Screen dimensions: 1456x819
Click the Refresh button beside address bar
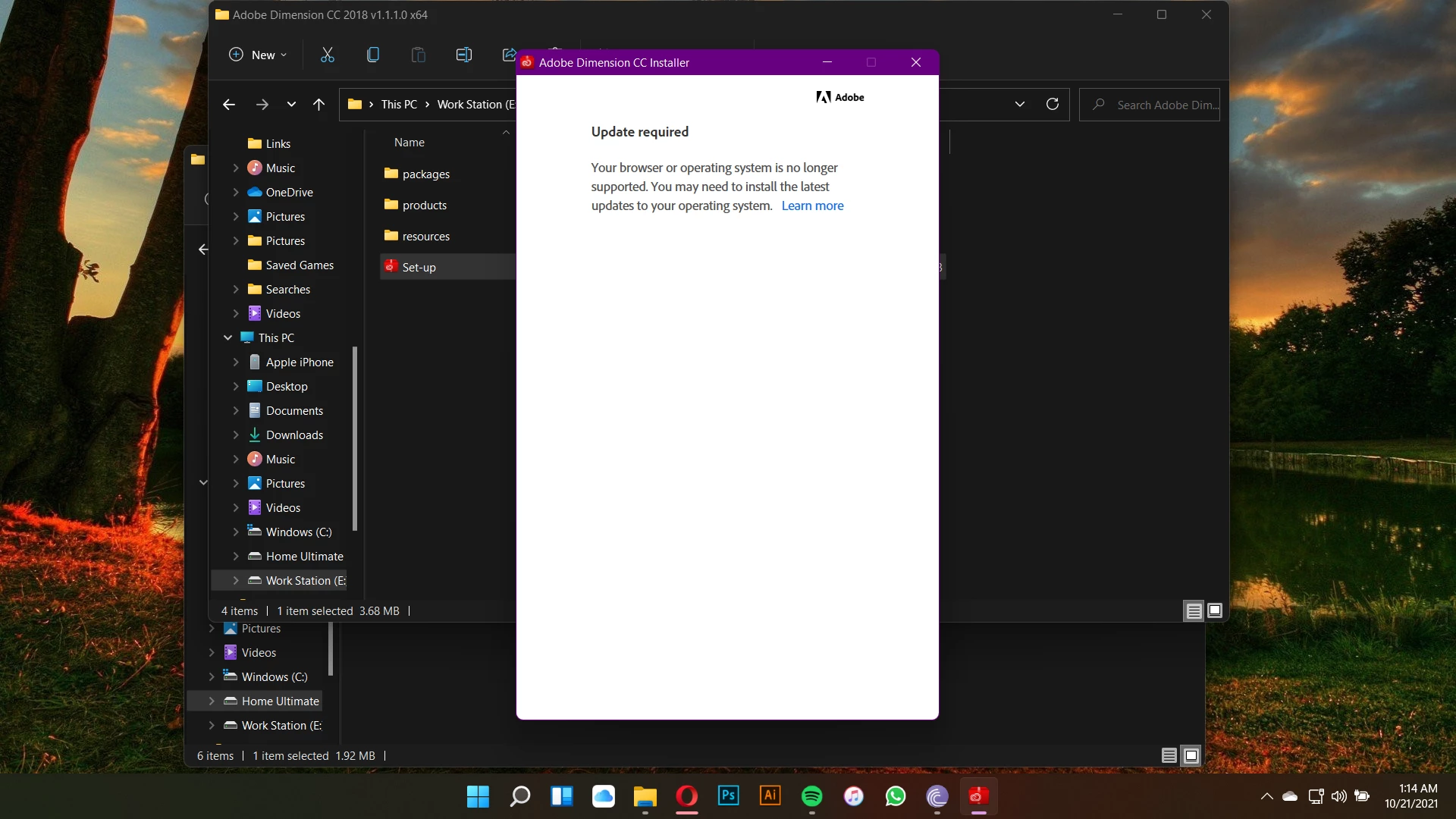point(1052,105)
